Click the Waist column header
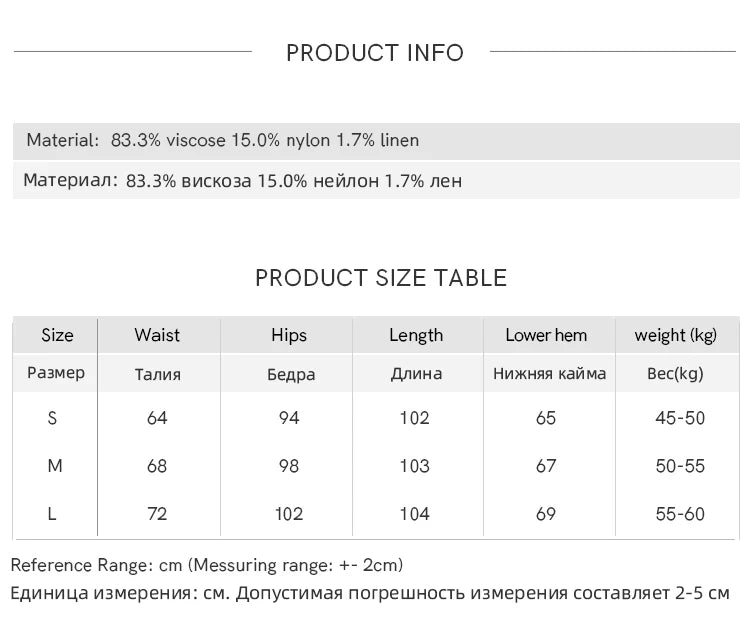750x630 pixels. coord(157,335)
